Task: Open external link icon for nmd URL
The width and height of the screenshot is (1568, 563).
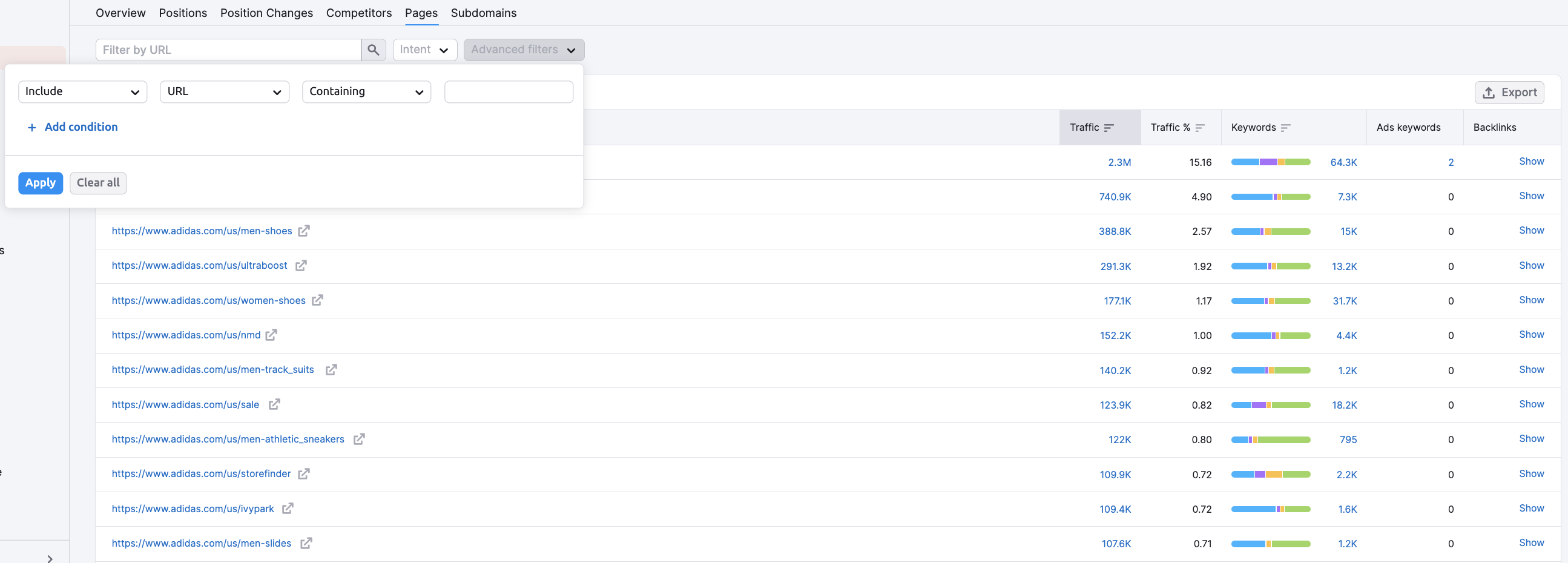Action: click(x=271, y=335)
